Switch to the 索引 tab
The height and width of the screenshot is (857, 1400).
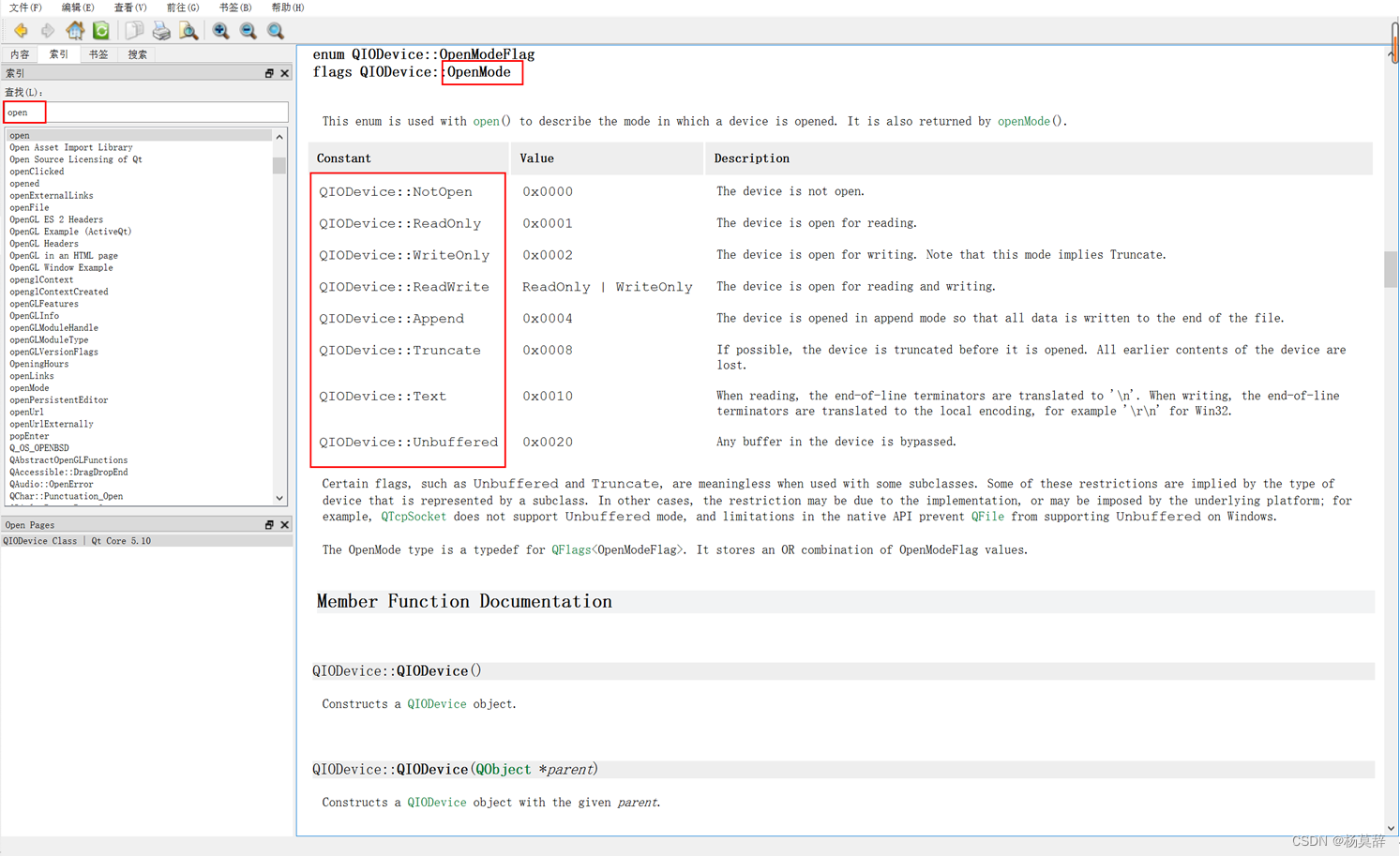tap(59, 54)
